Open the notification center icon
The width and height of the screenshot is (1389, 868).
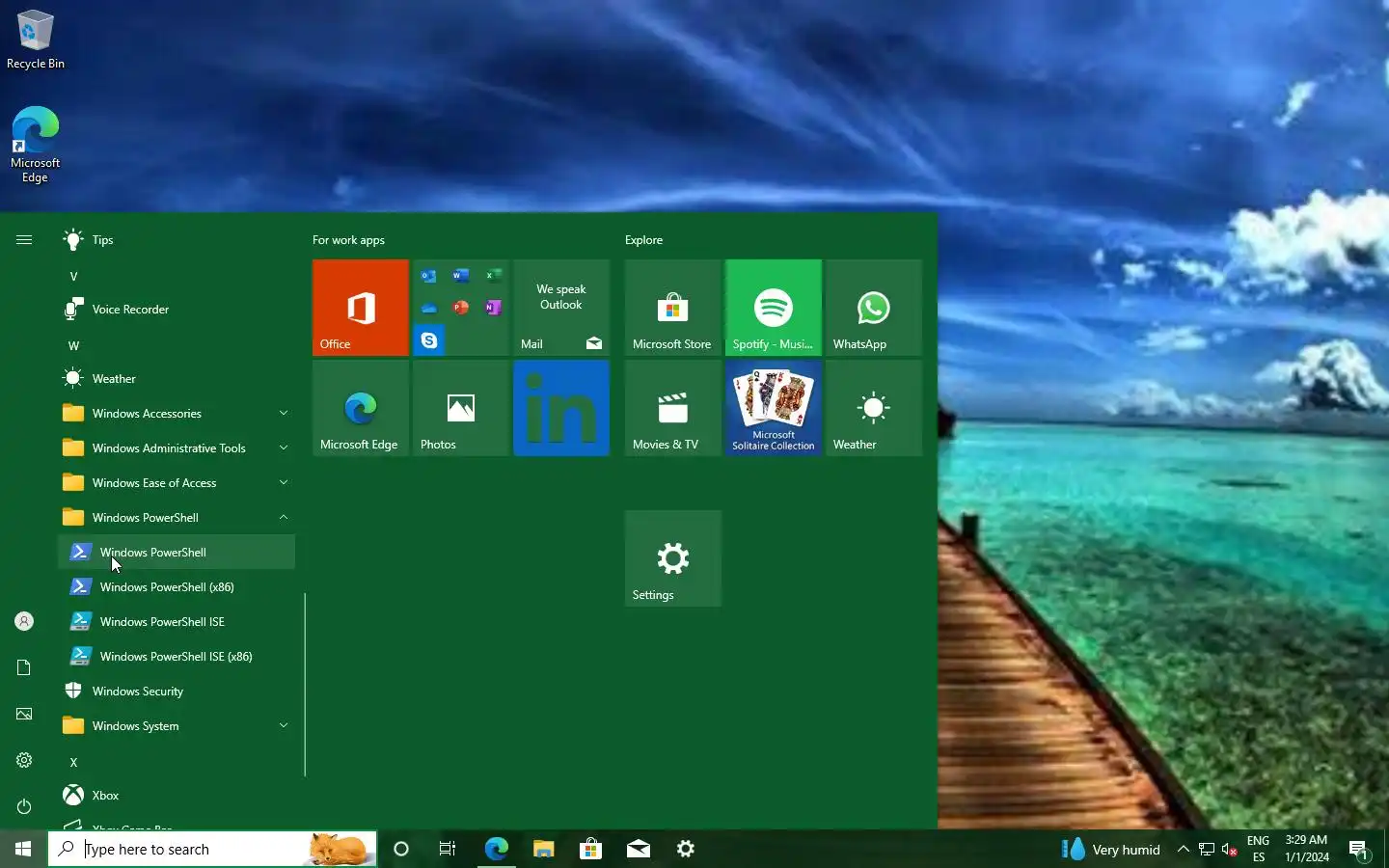(1359, 850)
